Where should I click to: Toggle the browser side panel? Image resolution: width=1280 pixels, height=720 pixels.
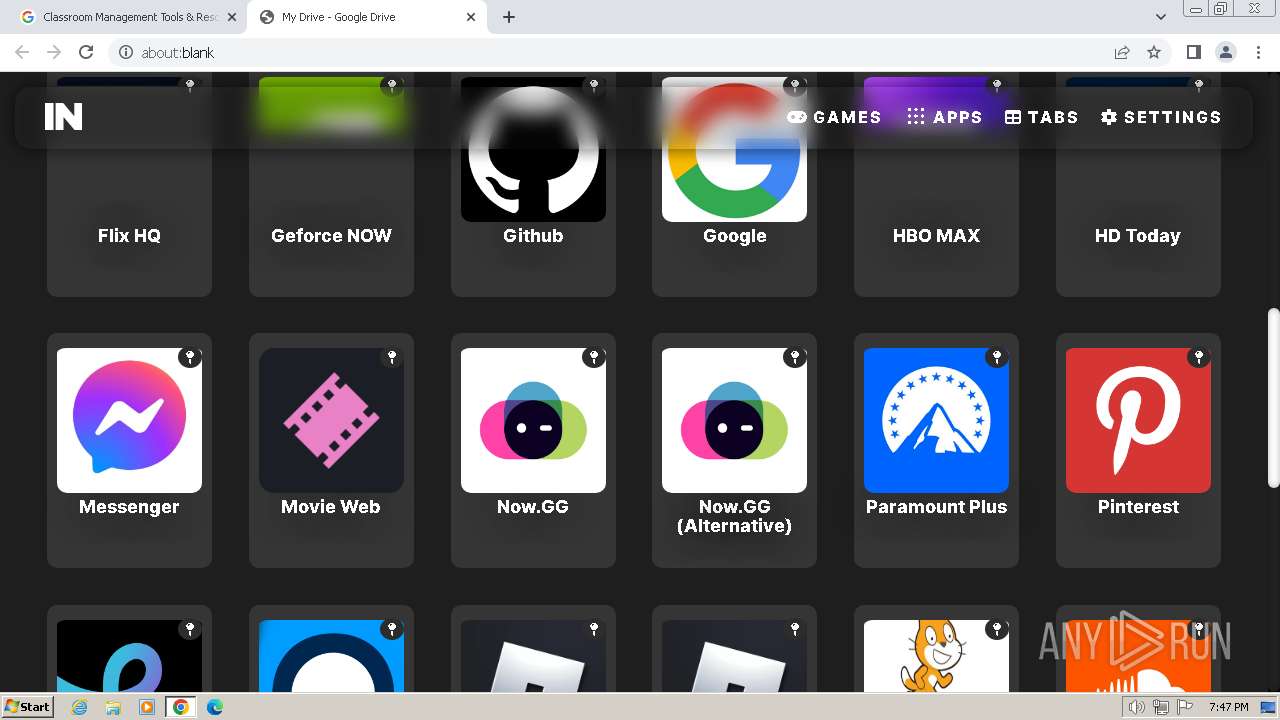tap(1193, 52)
